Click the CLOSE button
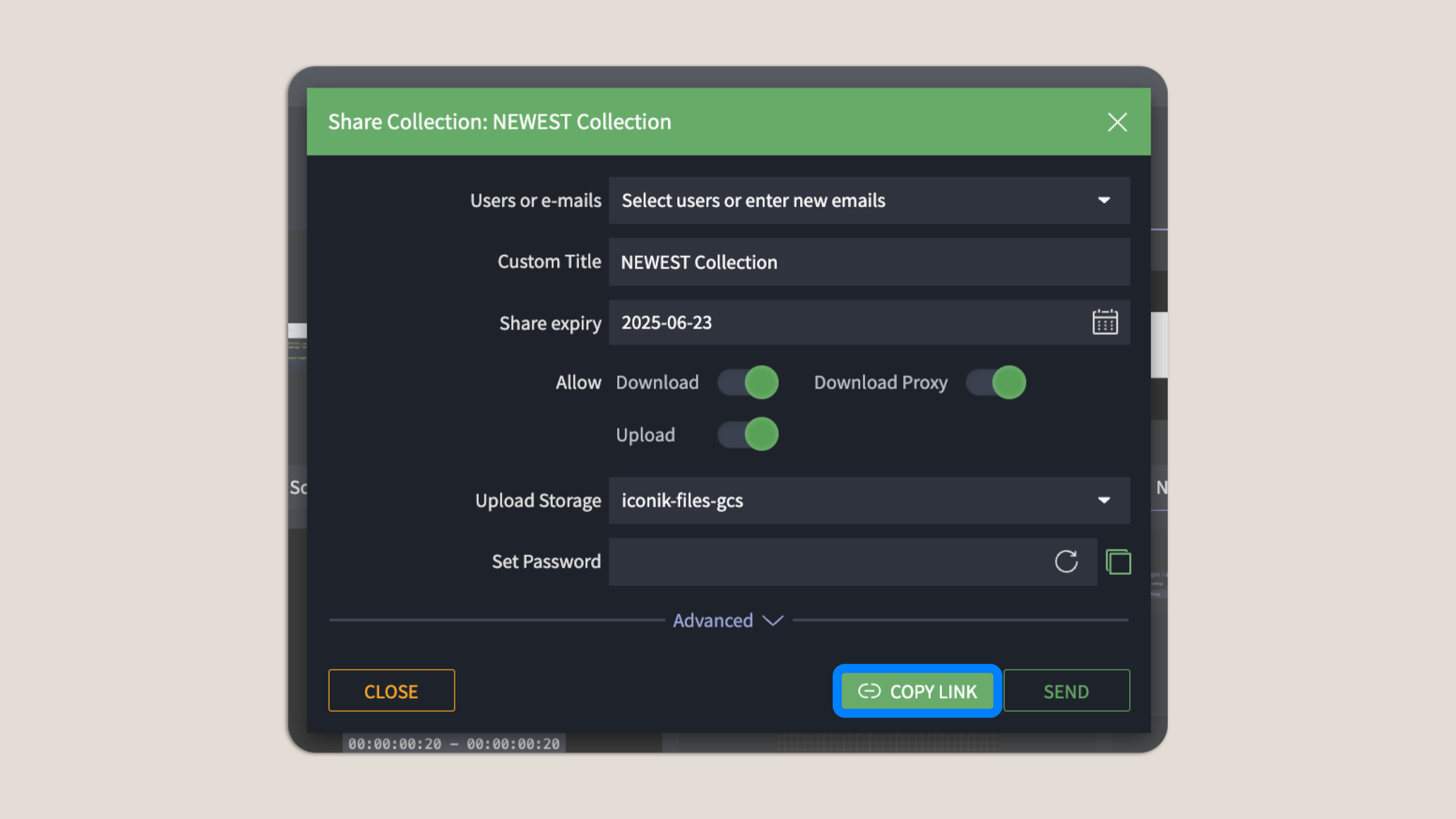This screenshot has height=819, width=1456. point(391,691)
